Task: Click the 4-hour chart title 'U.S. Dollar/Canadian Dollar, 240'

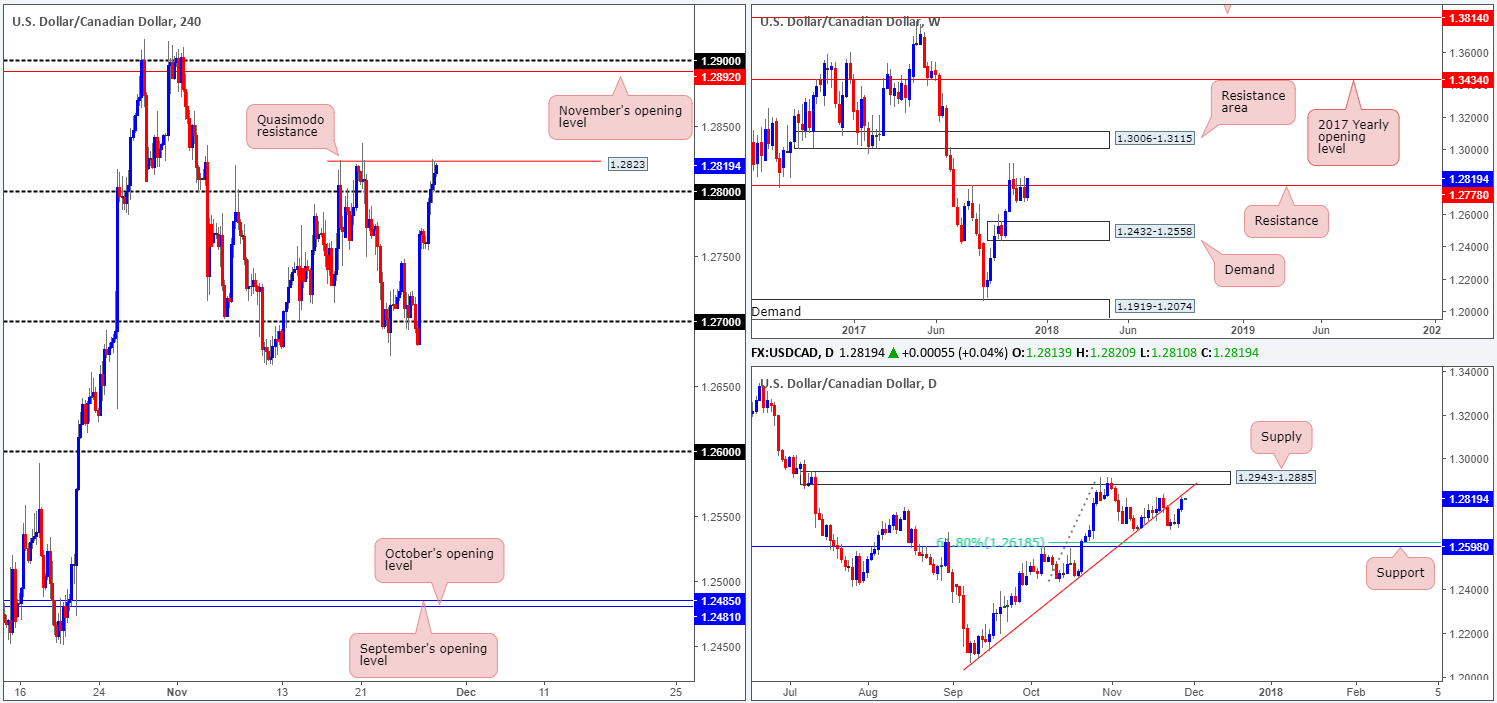Action: 105,21
